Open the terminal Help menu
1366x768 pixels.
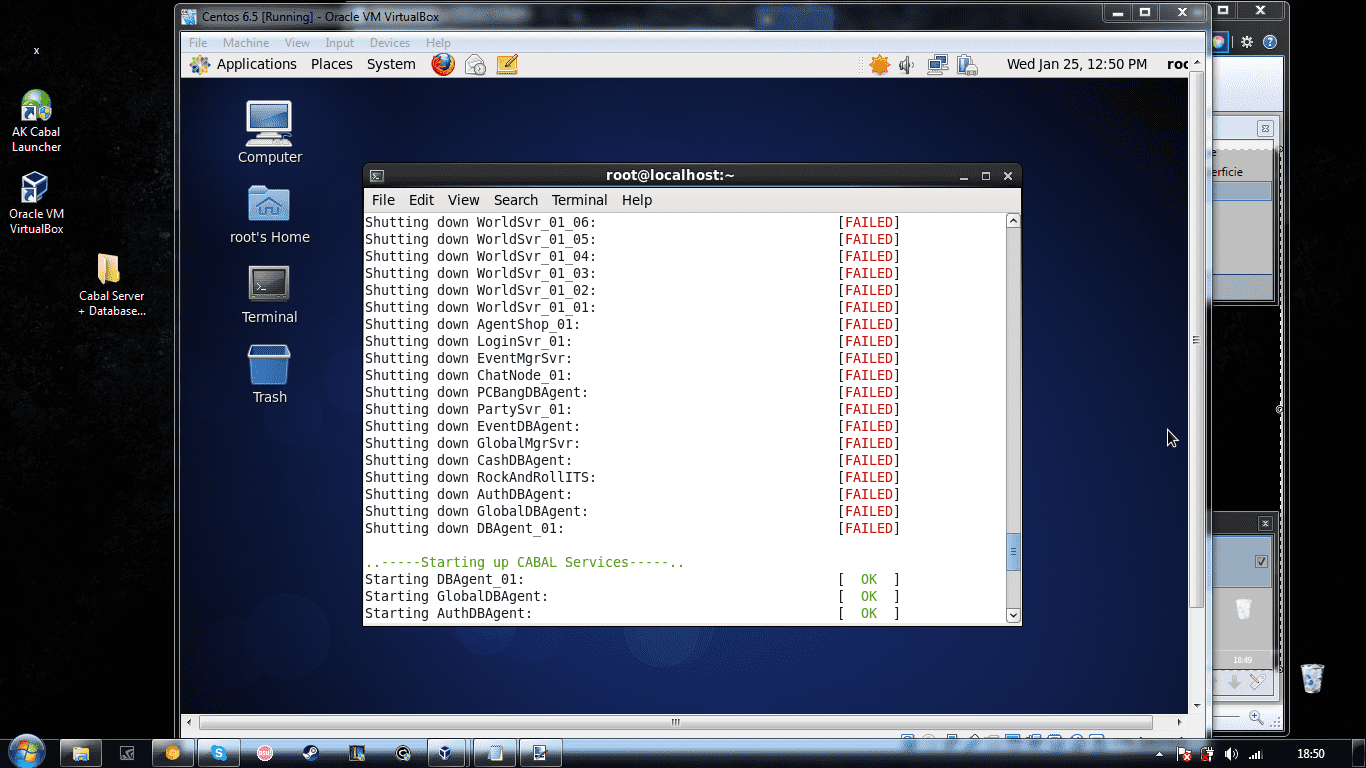point(637,200)
